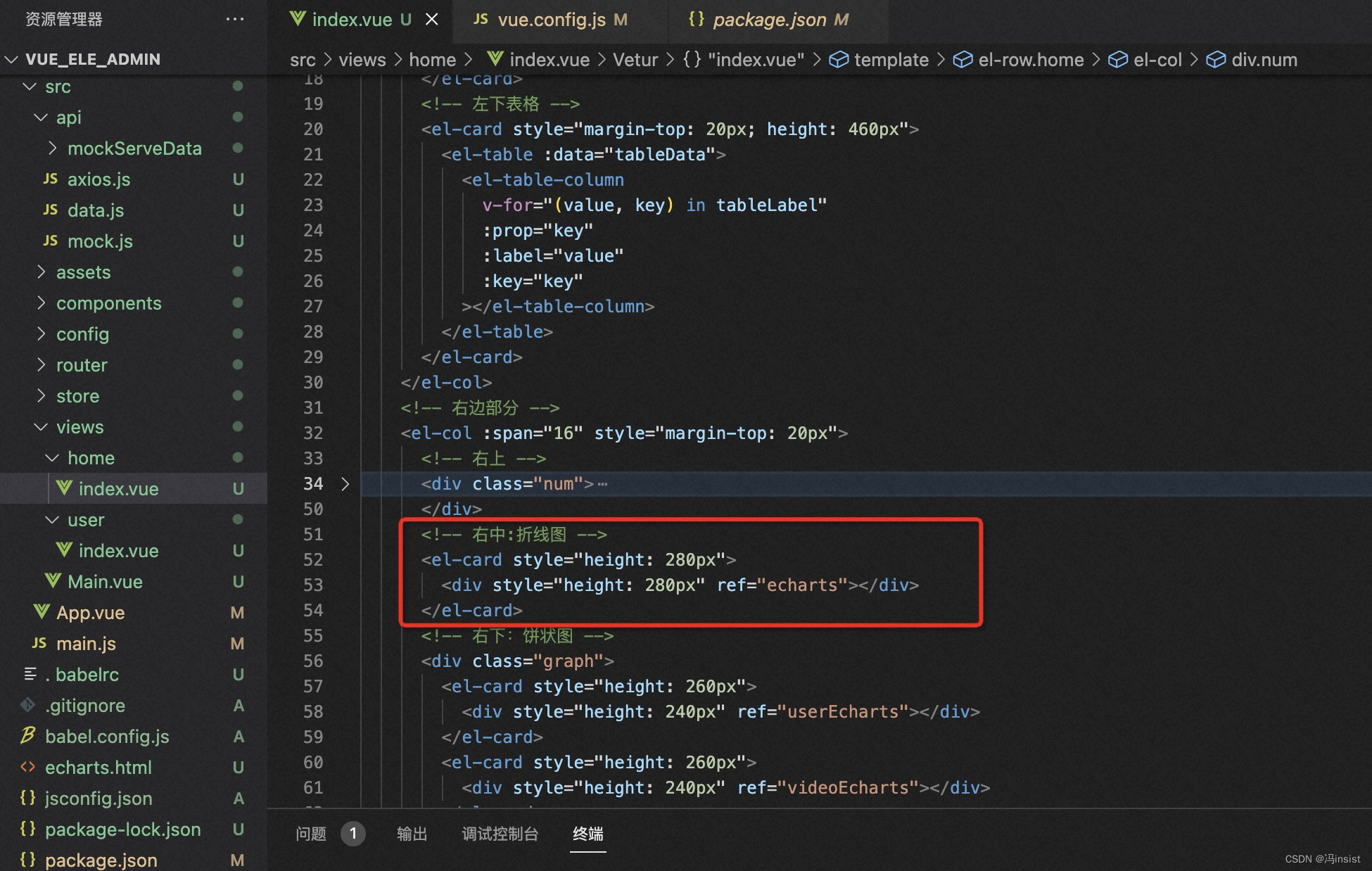Switch to the vue.config.js tab
This screenshot has width=1372, height=871.
coord(551,20)
